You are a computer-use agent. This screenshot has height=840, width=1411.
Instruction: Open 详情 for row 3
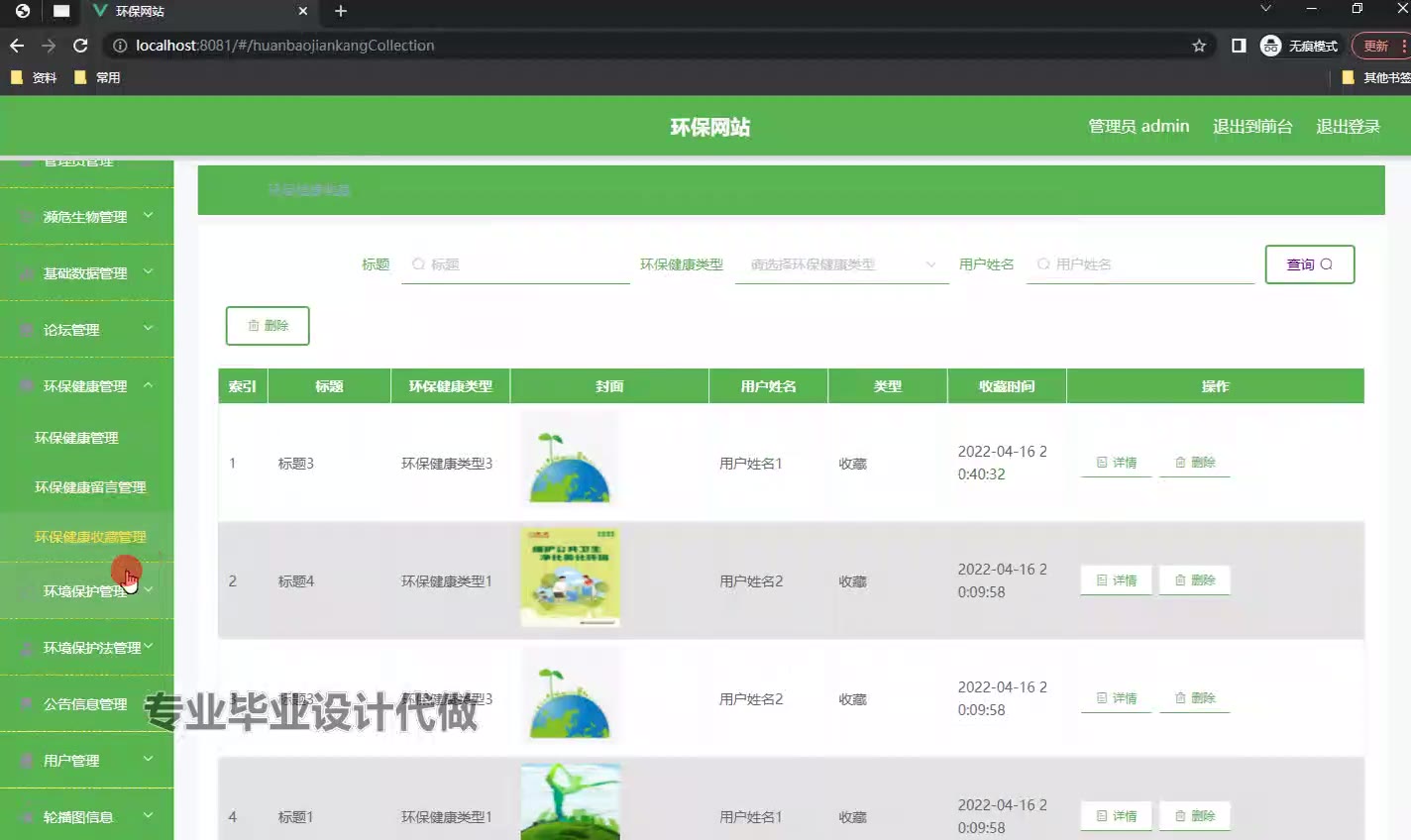pyautogui.click(x=1117, y=698)
